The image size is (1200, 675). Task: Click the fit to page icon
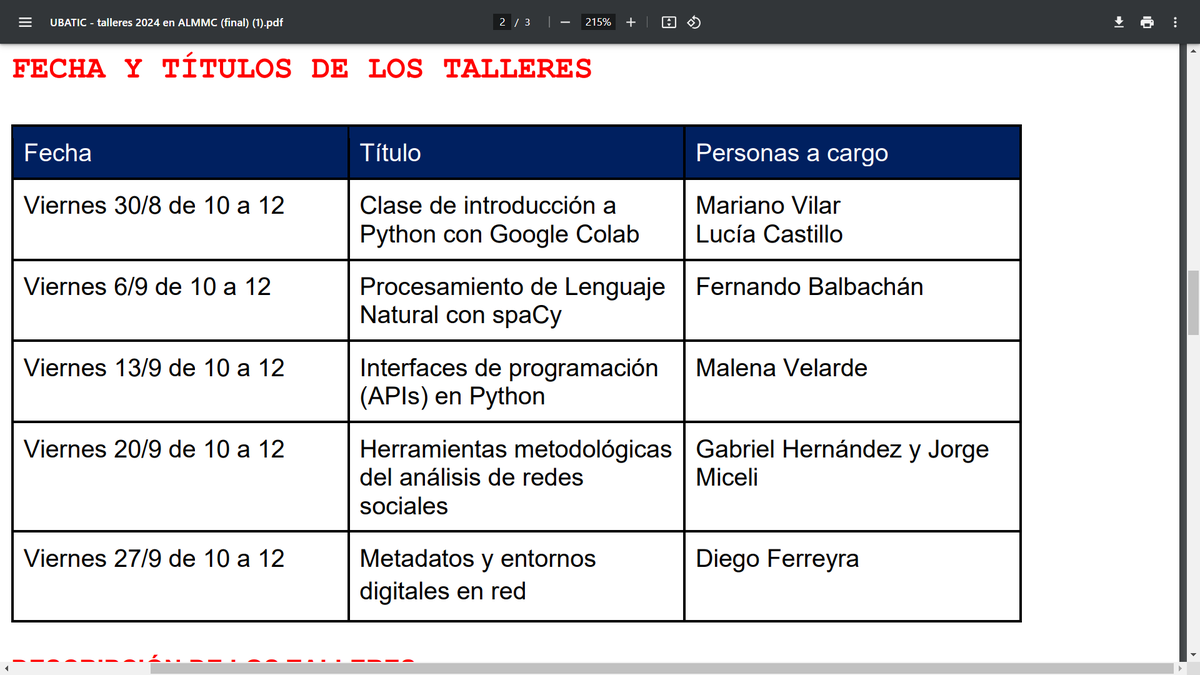click(x=669, y=21)
